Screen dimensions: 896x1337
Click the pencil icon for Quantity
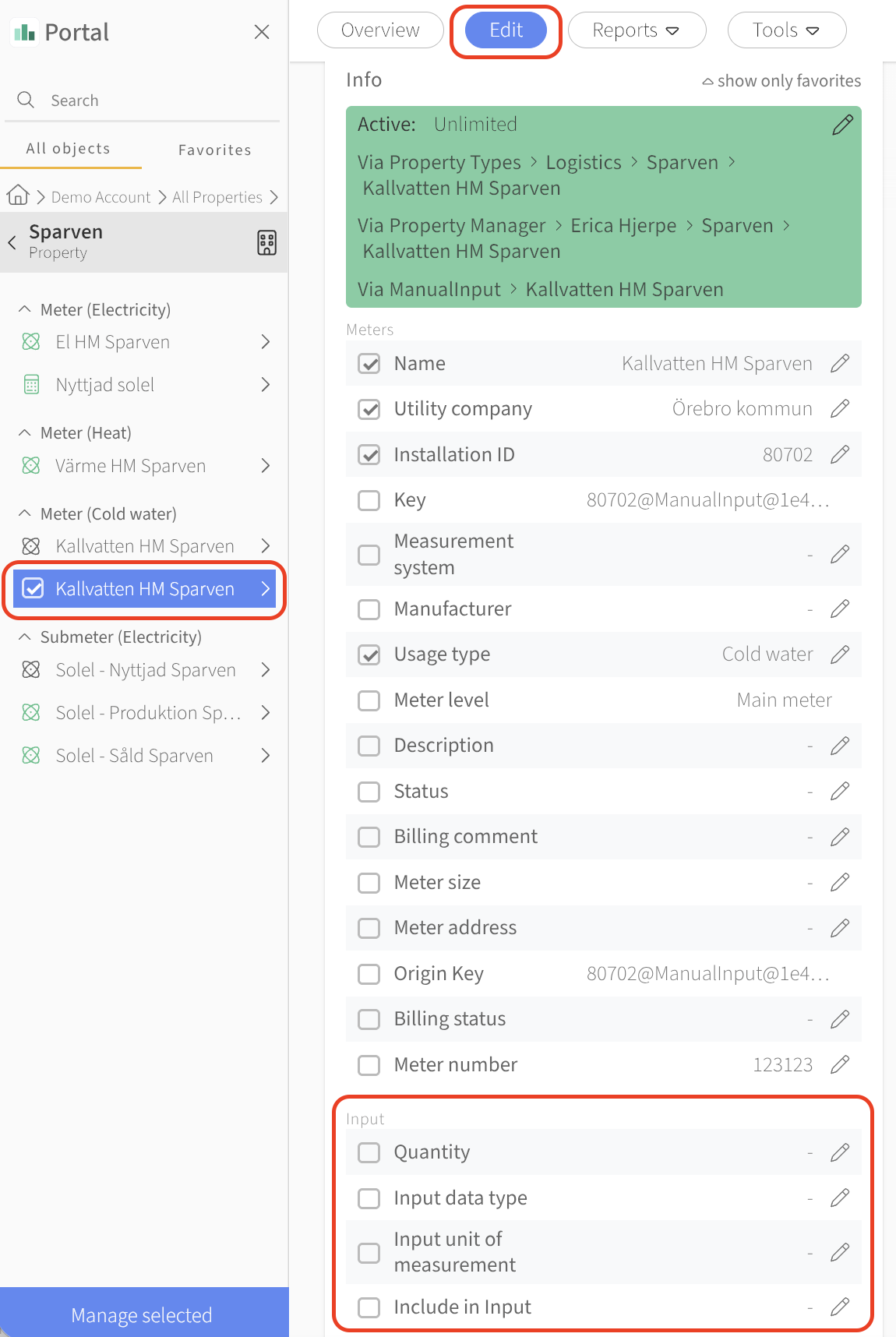point(840,1152)
